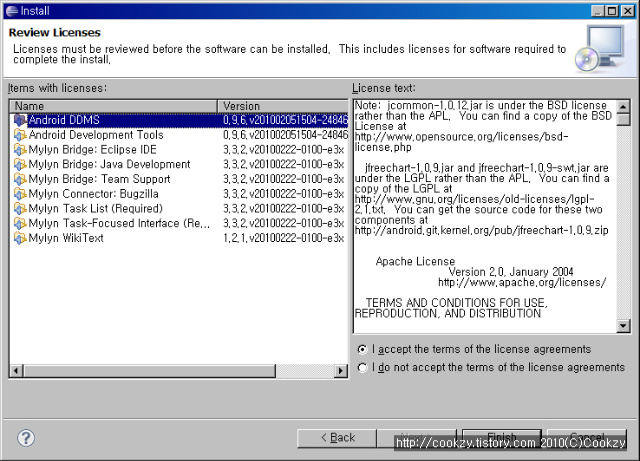Click the Mylyn Bridge: Java Development icon
The height and width of the screenshot is (461, 640).
pos(20,164)
